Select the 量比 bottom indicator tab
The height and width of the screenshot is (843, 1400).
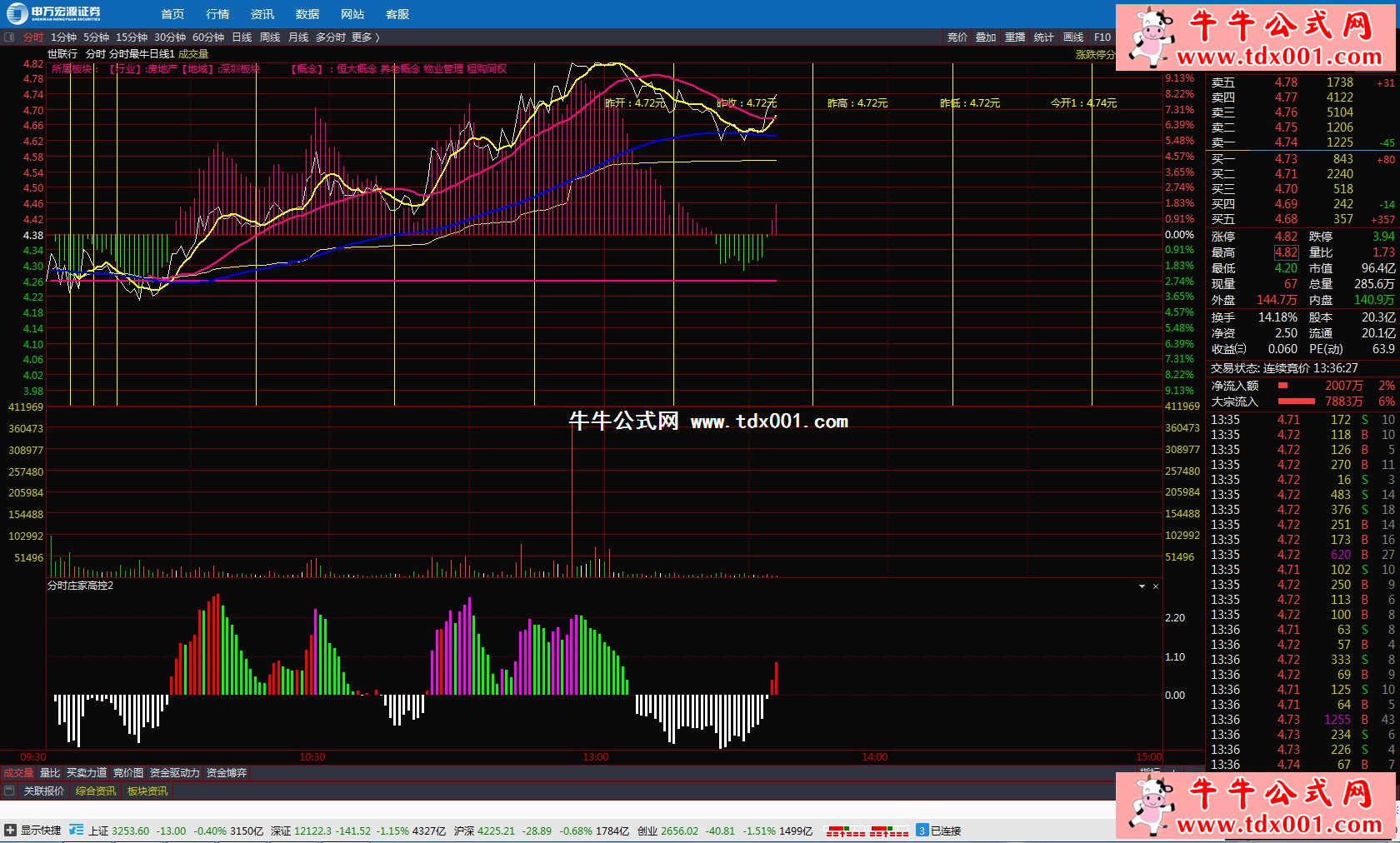click(50, 773)
